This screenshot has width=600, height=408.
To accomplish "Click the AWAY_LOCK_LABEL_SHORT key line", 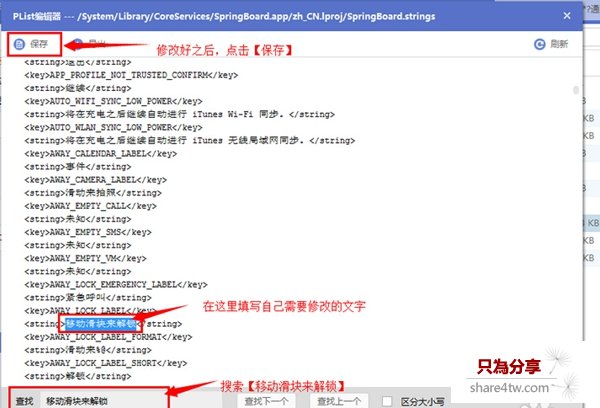I will click(106, 363).
